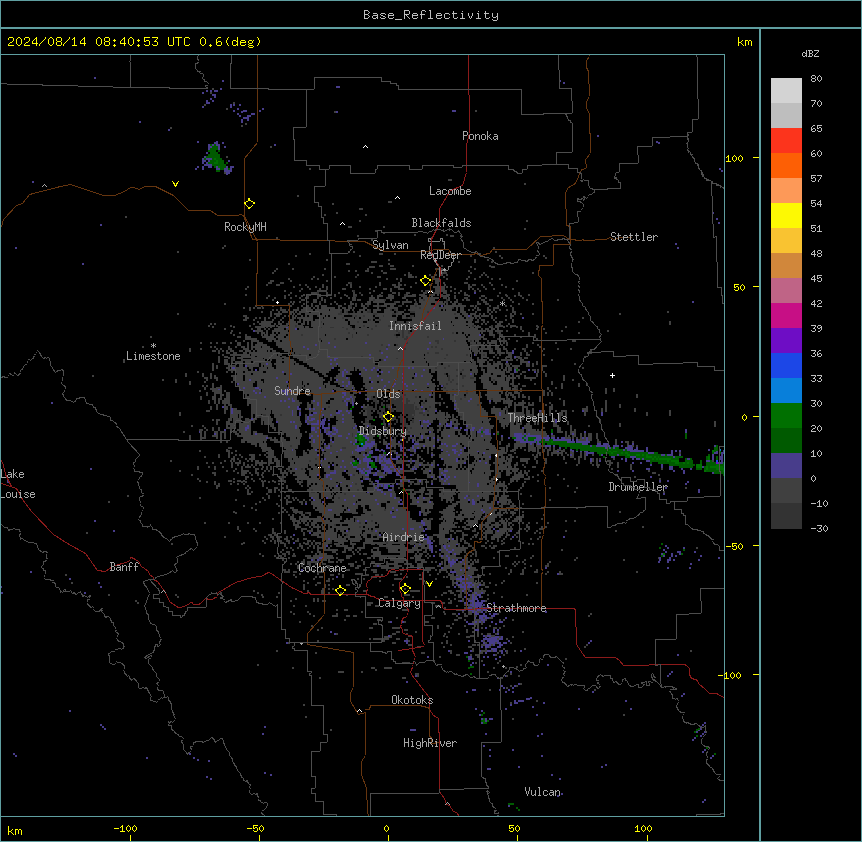This screenshot has height=842, width=862.
Task: Click the Sylvan label
Action: coord(390,245)
